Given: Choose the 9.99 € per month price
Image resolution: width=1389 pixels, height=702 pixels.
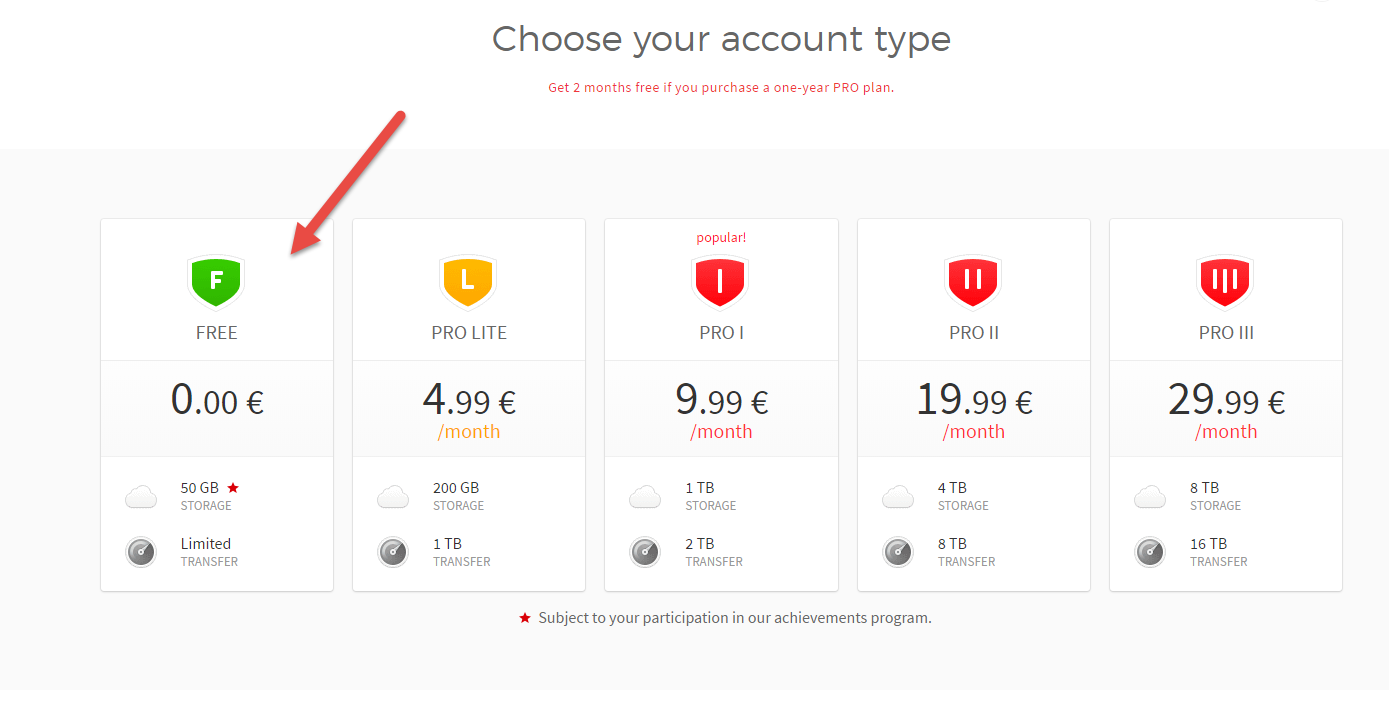Looking at the screenshot, I should (x=721, y=401).
